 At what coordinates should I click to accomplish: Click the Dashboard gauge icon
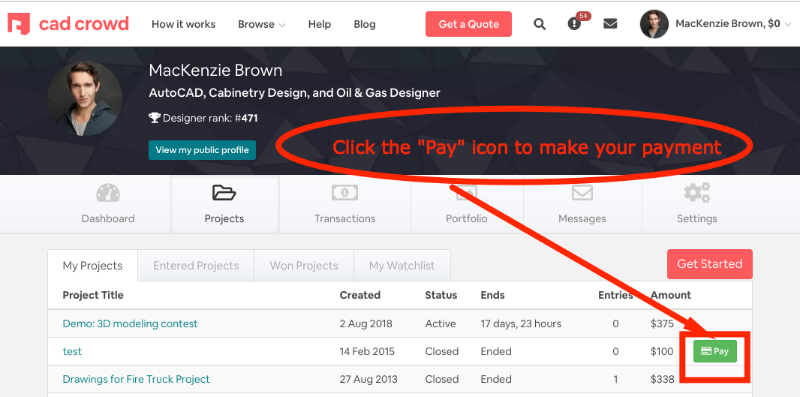tap(108, 193)
